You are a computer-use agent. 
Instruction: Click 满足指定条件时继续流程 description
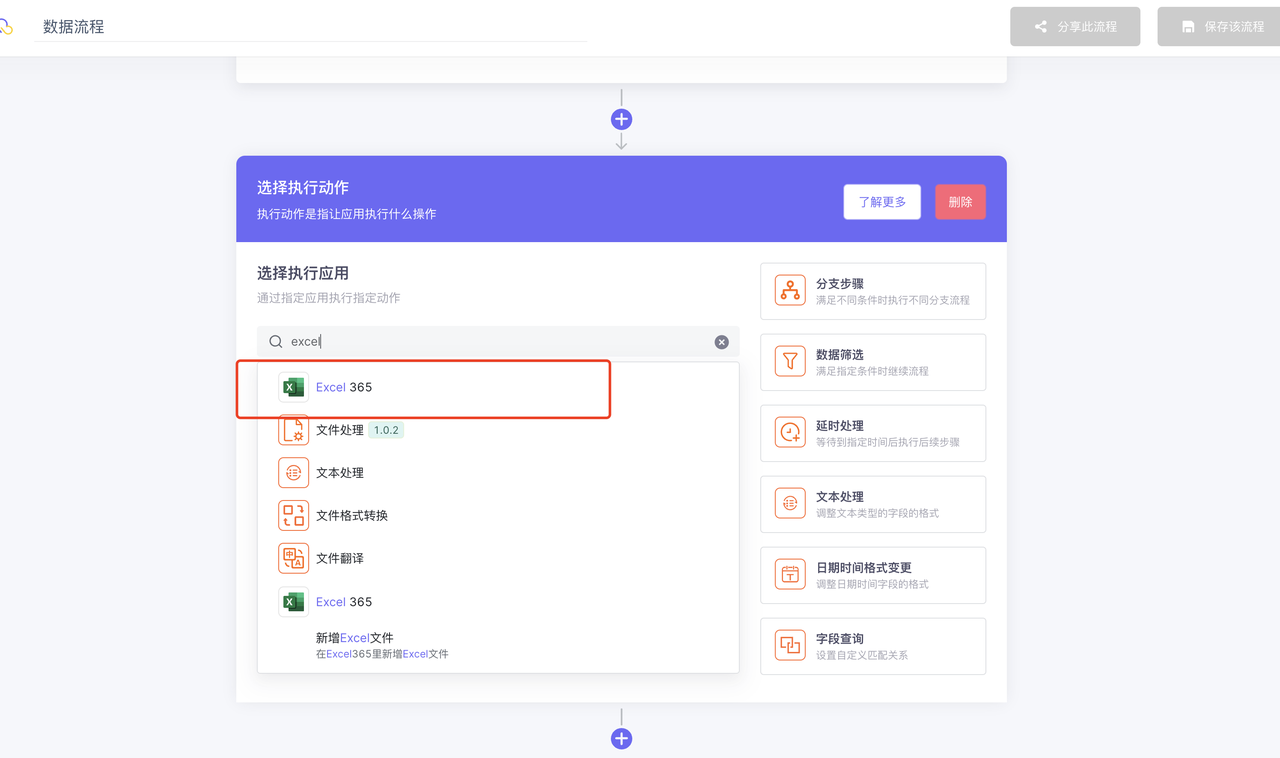[x=872, y=371]
